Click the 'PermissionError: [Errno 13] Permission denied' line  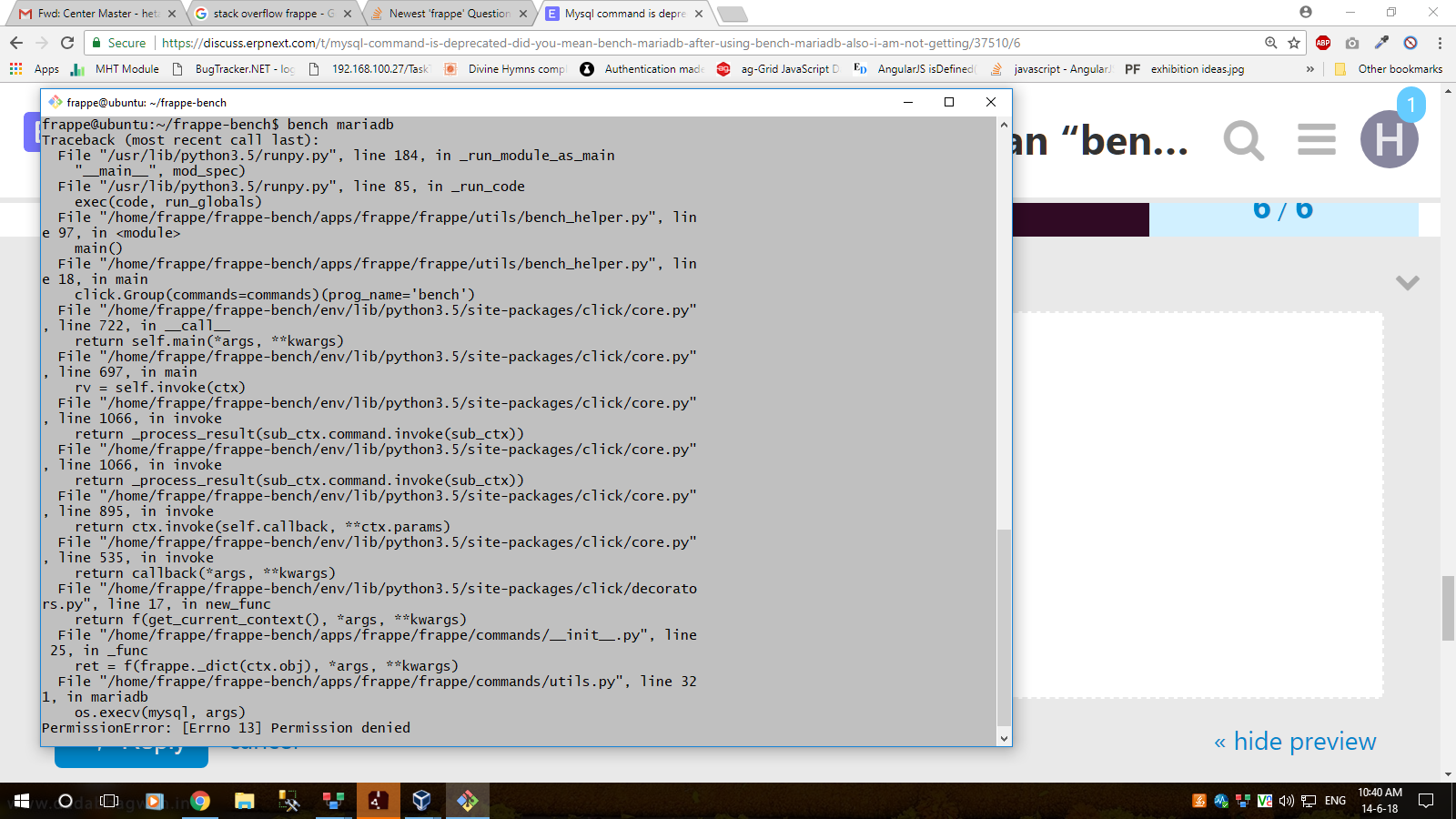(226, 728)
